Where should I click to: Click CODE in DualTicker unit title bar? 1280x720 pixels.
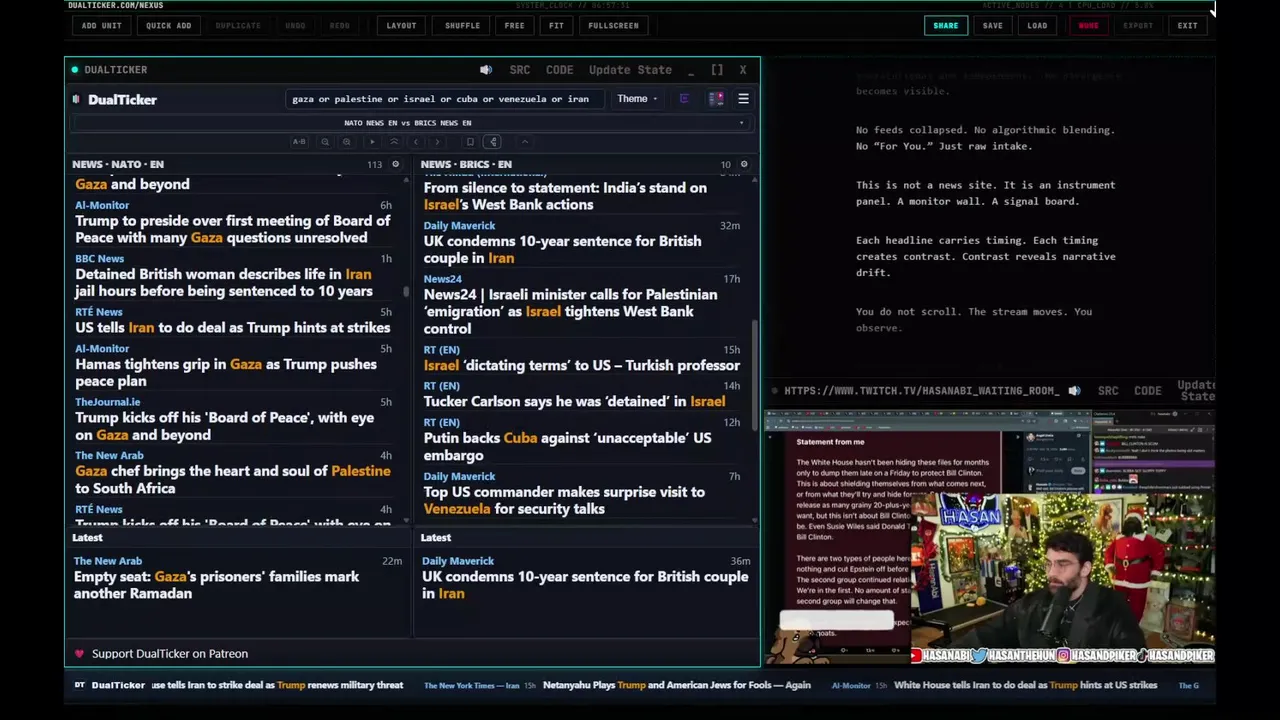click(x=559, y=70)
